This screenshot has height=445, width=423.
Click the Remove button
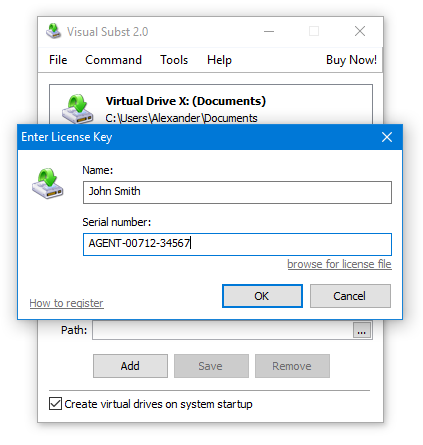tap(292, 366)
